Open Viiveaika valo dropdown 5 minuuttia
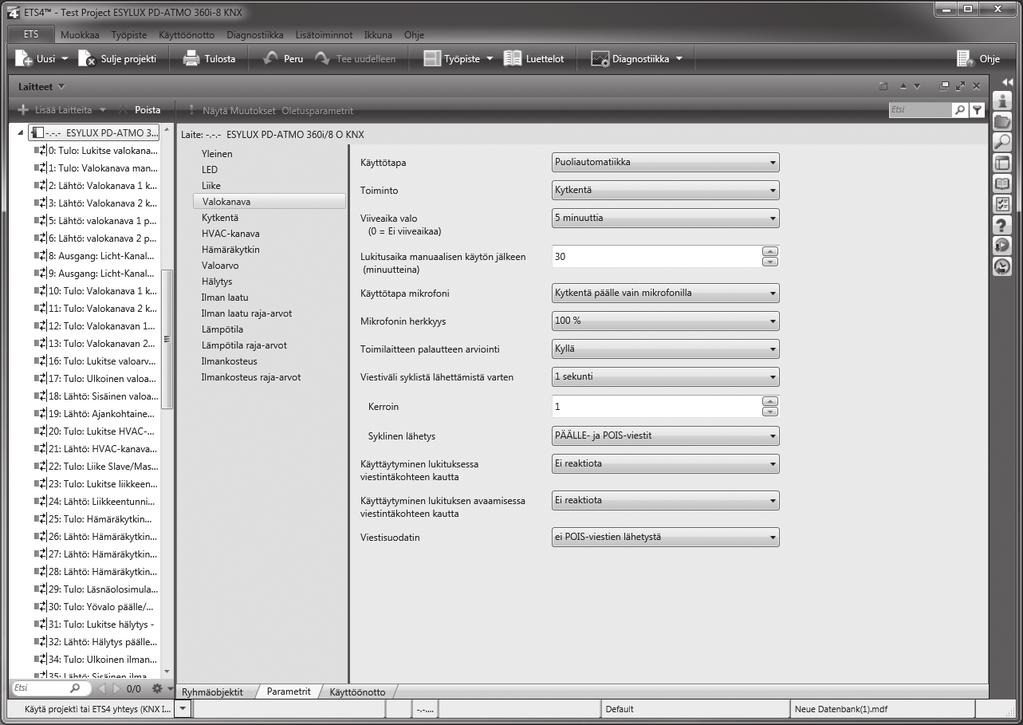 pos(665,218)
